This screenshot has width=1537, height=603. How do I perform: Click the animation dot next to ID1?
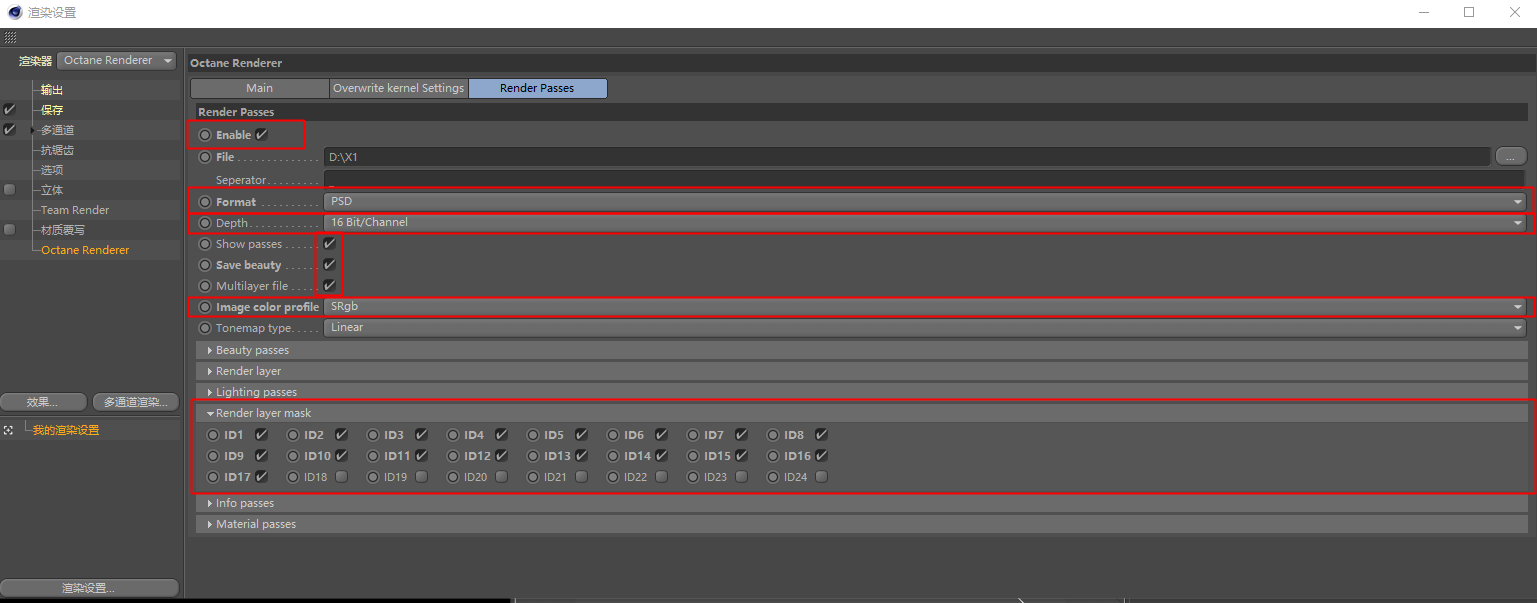click(x=213, y=435)
